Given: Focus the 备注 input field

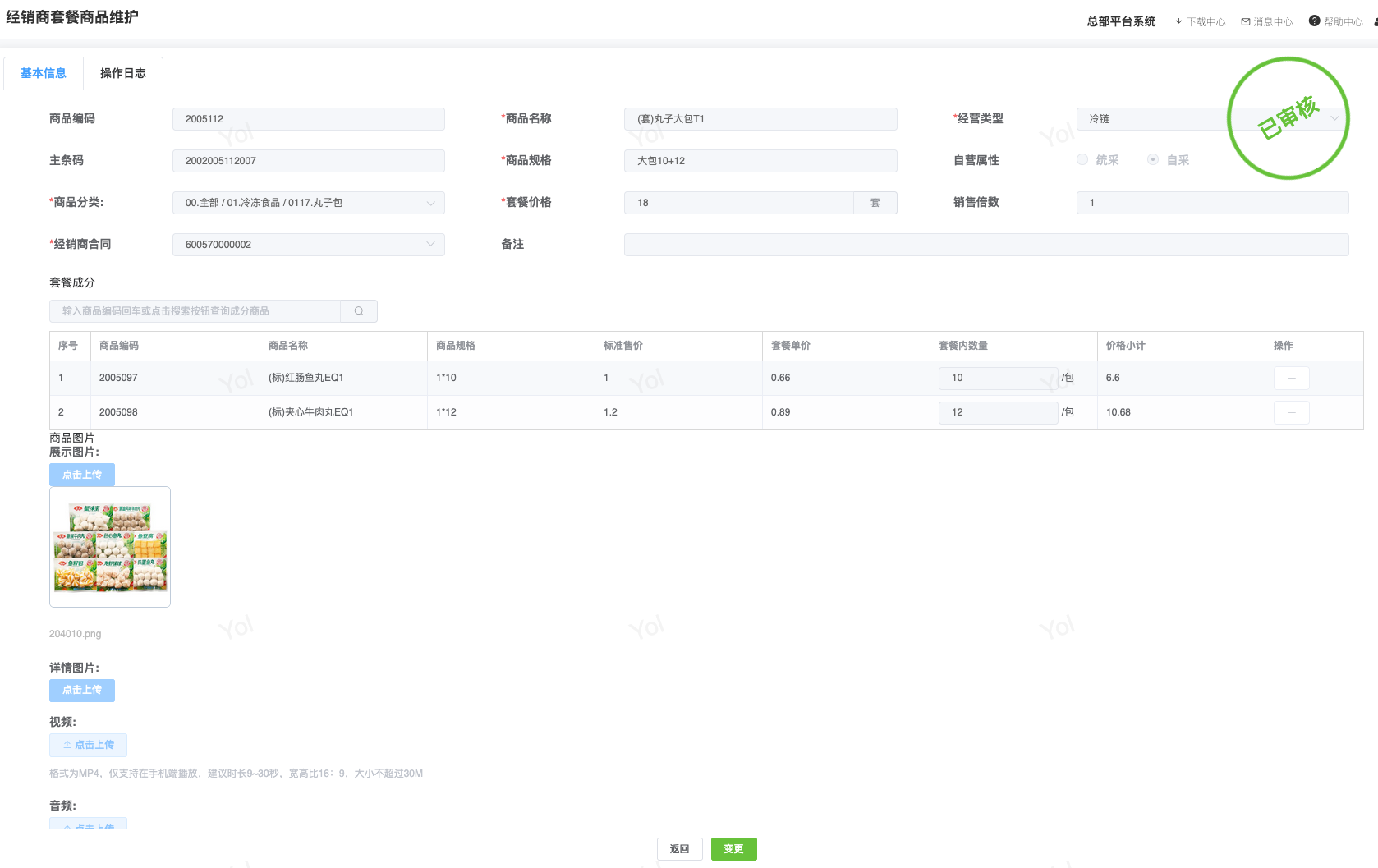Looking at the screenshot, I should 986,245.
